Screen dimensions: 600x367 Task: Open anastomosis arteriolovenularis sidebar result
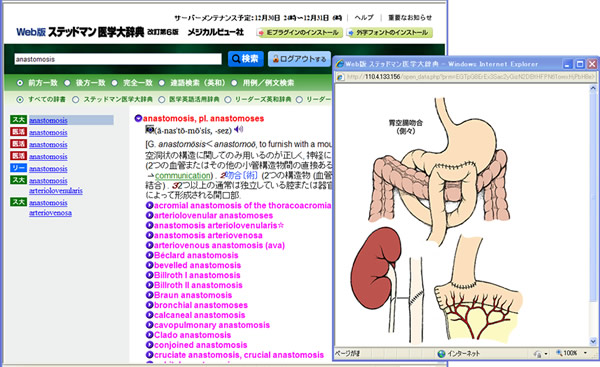point(56,186)
